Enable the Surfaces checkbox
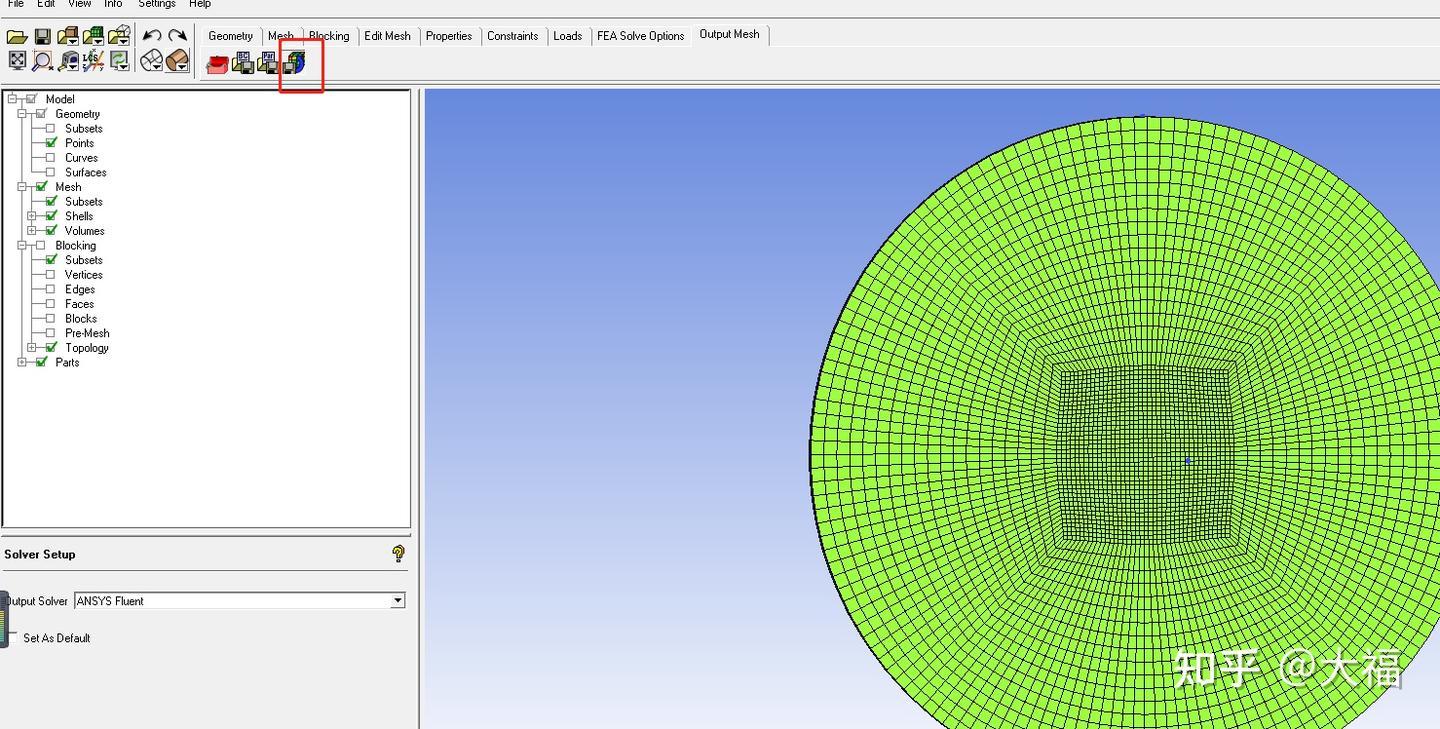Viewport: 1440px width, 729px height. click(51, 172)
